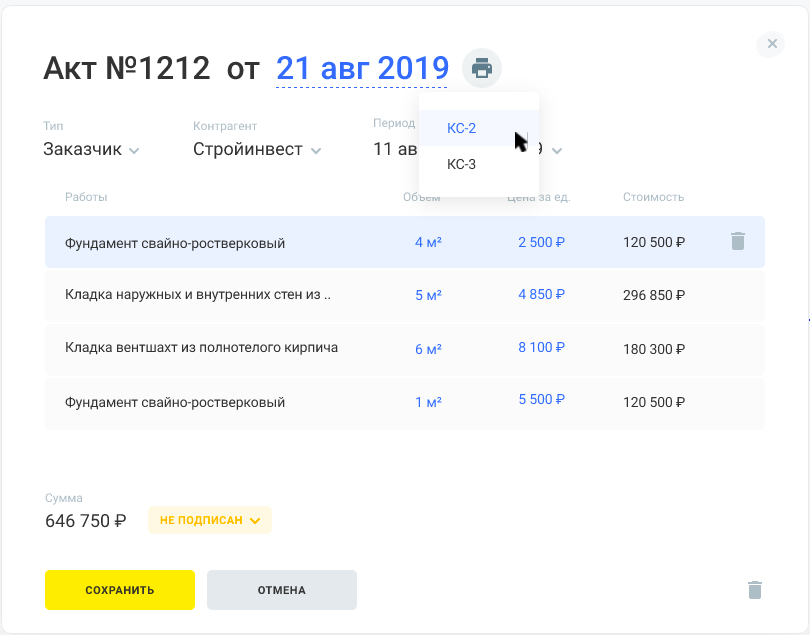Click the СОХРАНИТЬ button
The width and height of the screenshot is (810, 635).
click(120, 590)
